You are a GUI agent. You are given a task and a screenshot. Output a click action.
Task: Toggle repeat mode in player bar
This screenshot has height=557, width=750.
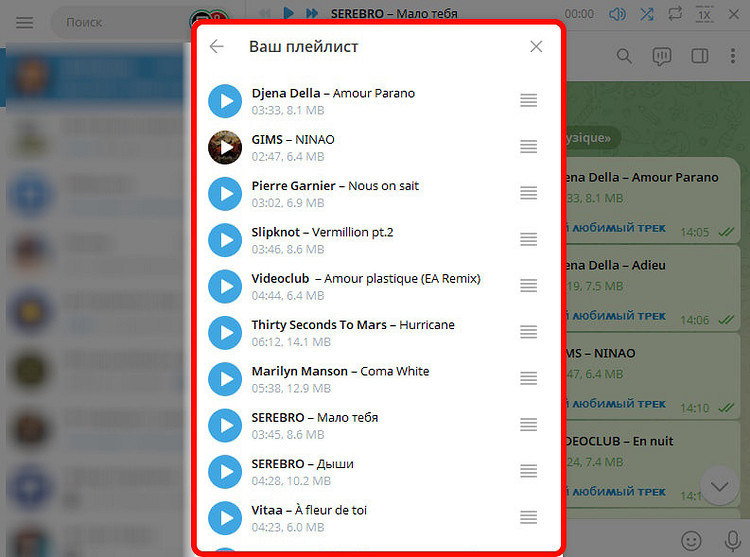click(676, 14)
